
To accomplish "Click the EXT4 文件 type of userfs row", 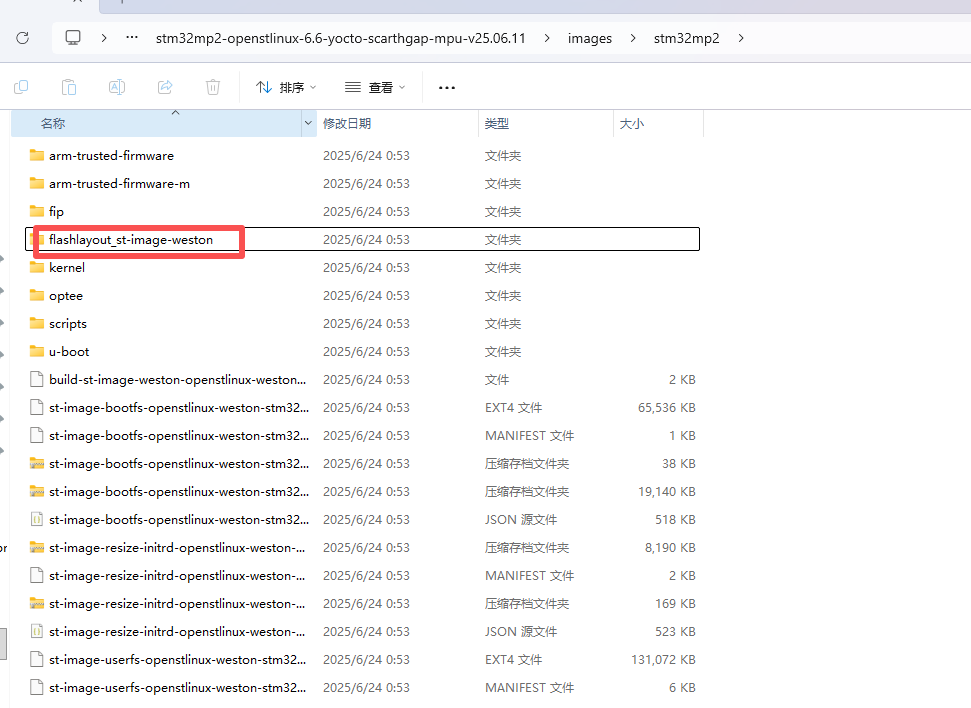I will [513, 660].
